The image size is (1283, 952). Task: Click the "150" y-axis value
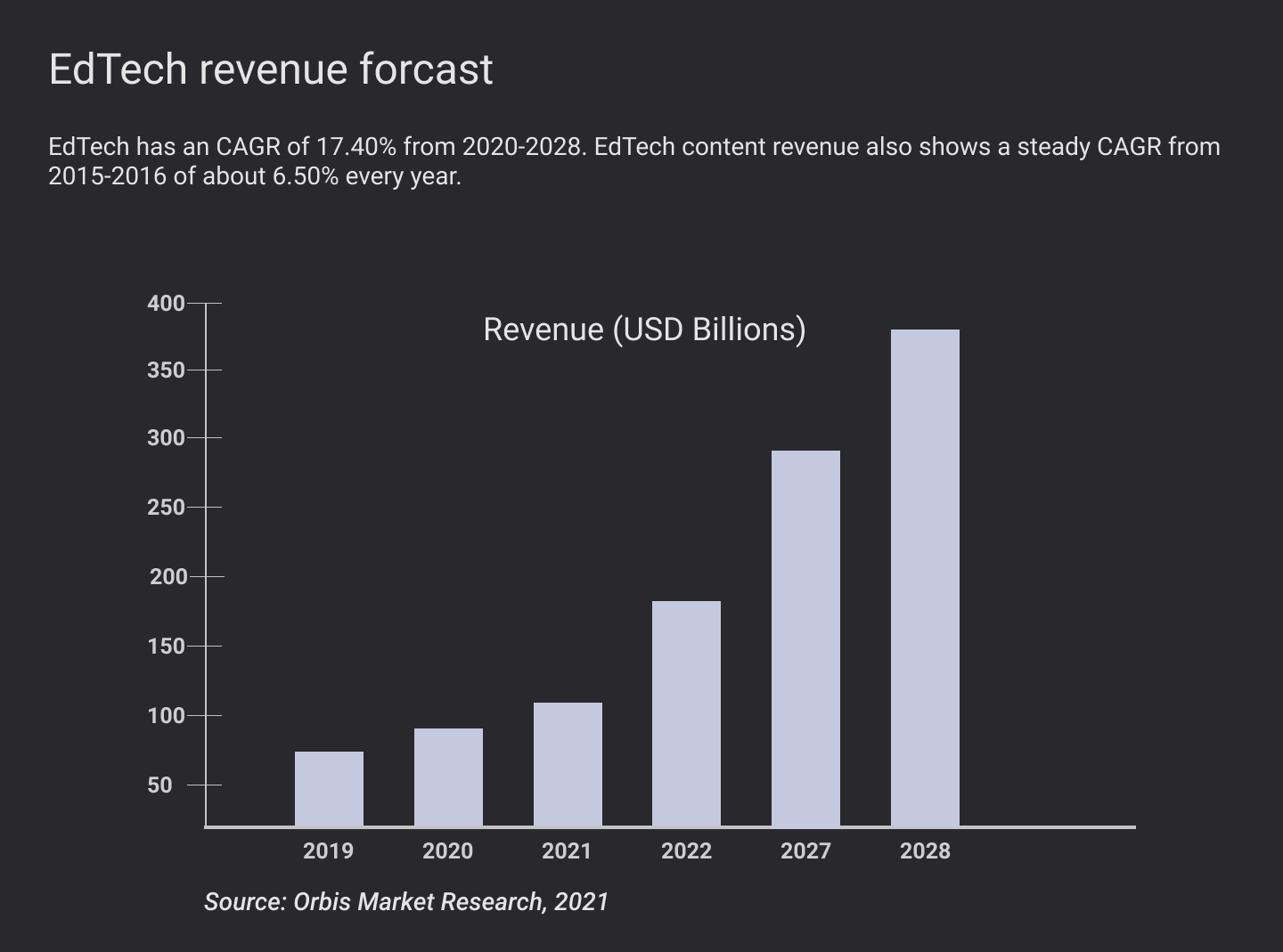[x=167, y=647]
